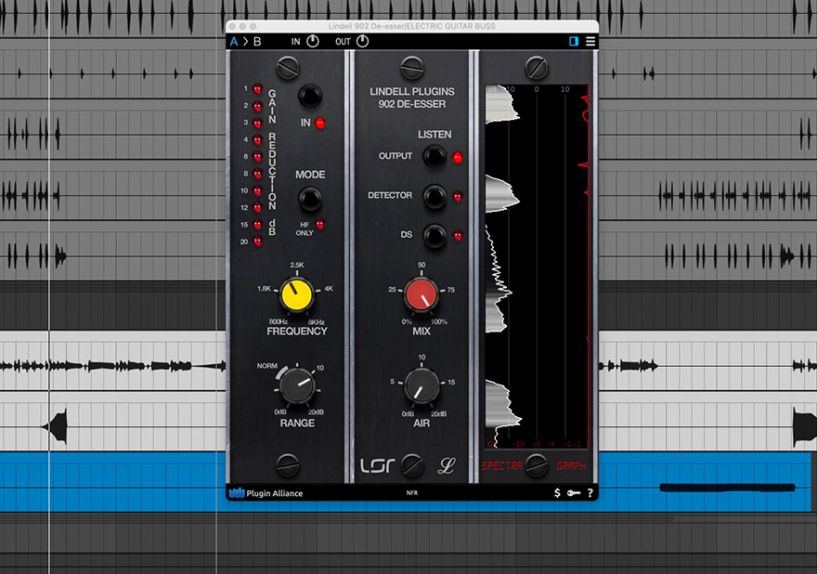Open the hamburger menu in plugin toolbar
The height and width of the screenshot is (574, 817).
tap(590, 41)
